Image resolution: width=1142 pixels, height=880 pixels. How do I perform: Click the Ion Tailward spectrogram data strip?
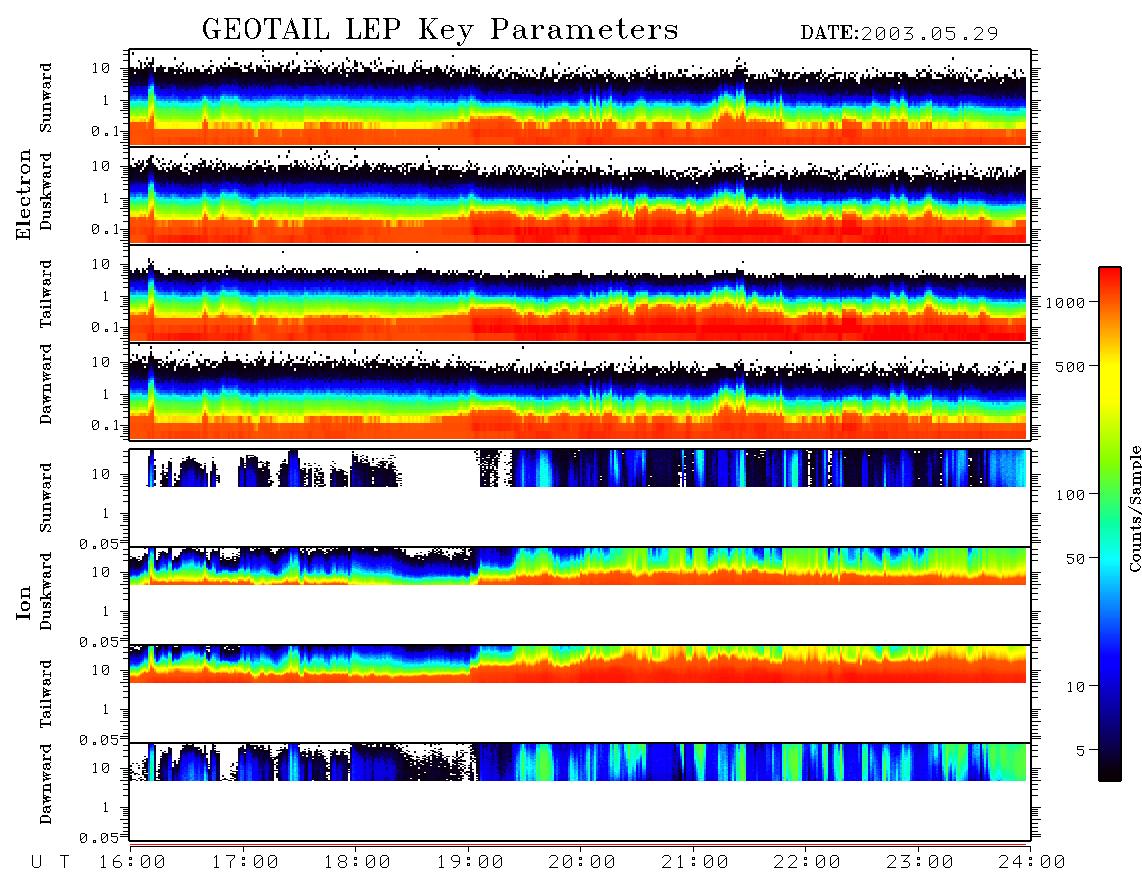tap(580, 664)
